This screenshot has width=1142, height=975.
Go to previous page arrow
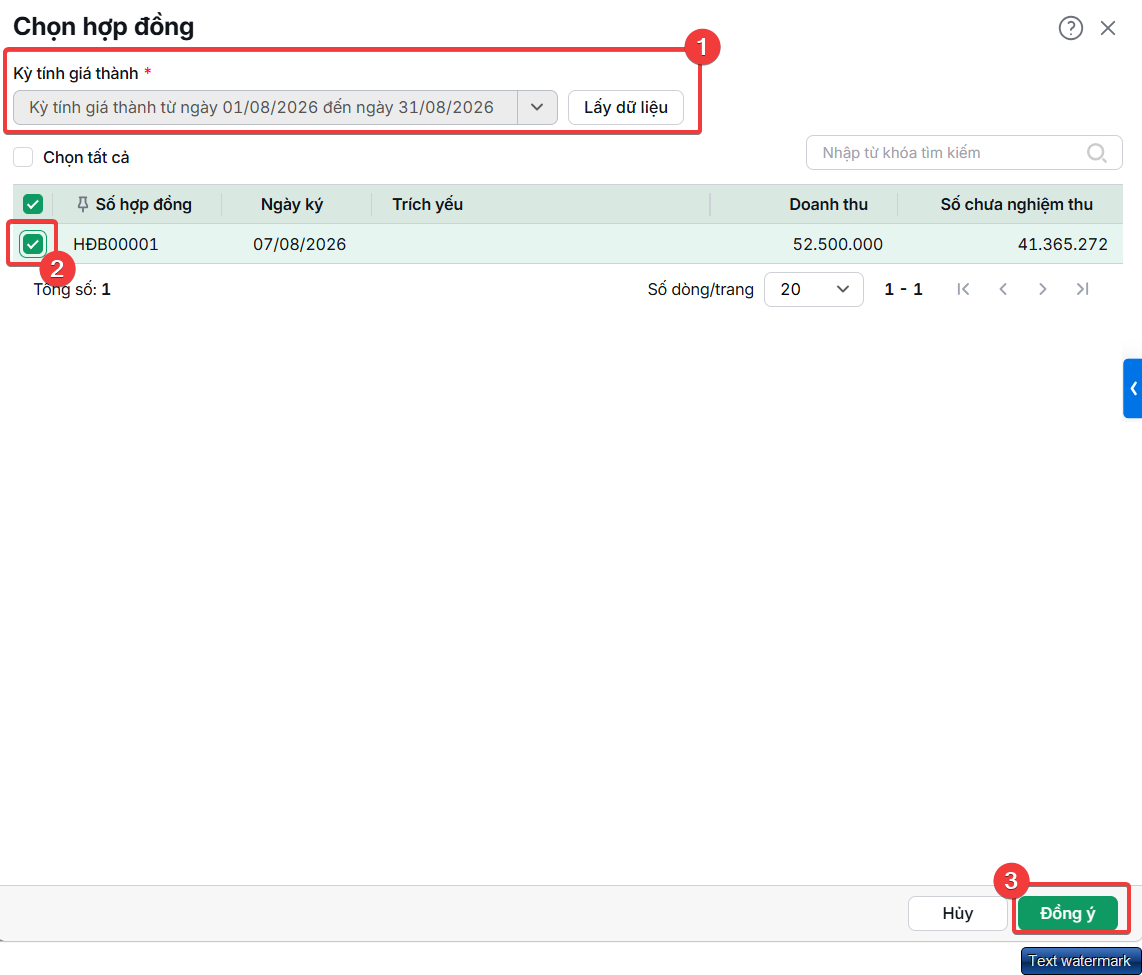click(1003, 290)
